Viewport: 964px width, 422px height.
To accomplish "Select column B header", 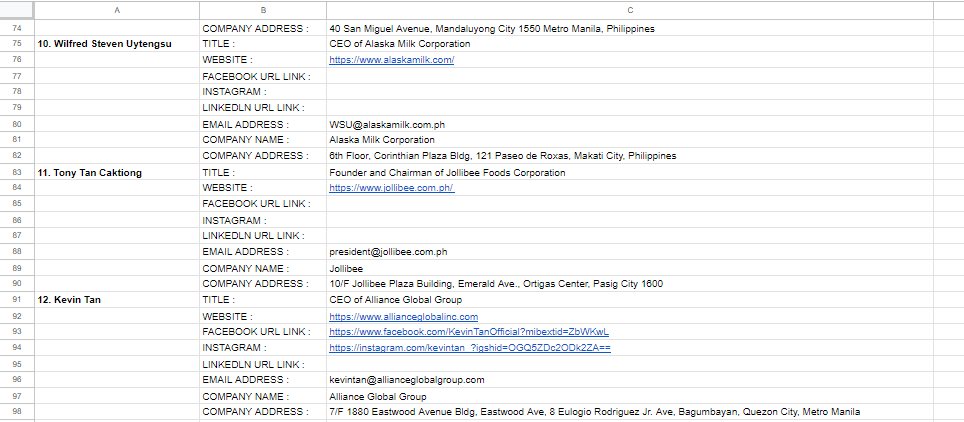I will pos(263,10).
